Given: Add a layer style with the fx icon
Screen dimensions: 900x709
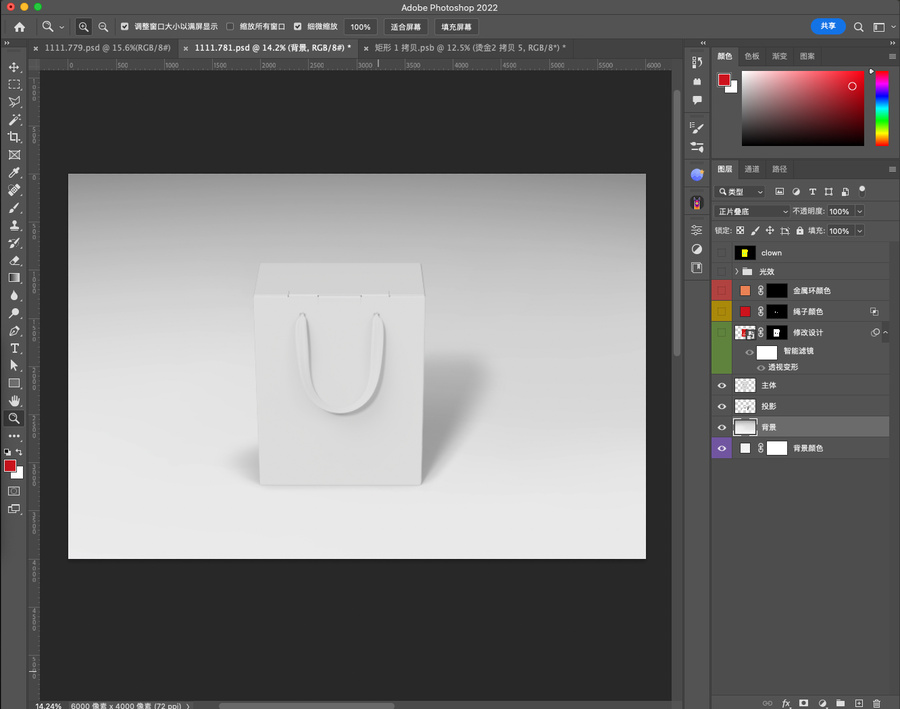Looking at the screenshot, I should 786,703.
